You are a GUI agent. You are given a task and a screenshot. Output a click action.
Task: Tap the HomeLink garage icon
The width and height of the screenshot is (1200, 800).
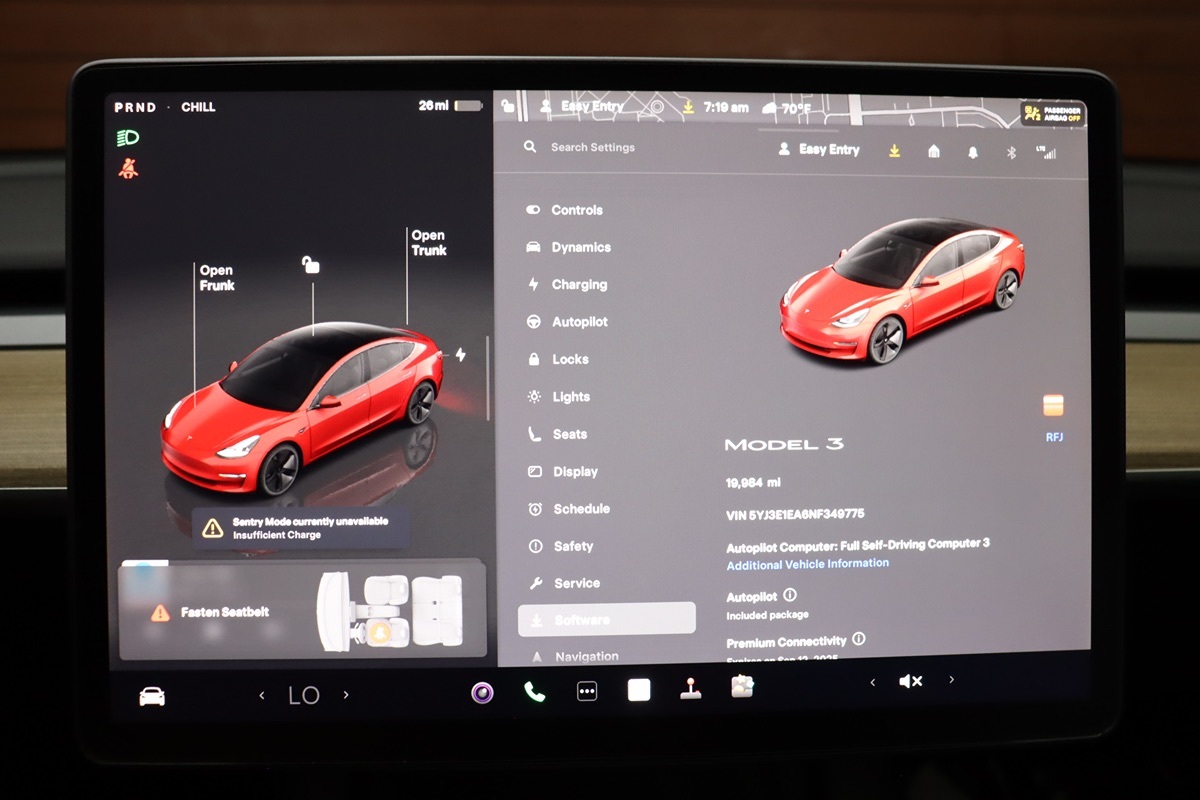tap(933, 151)
